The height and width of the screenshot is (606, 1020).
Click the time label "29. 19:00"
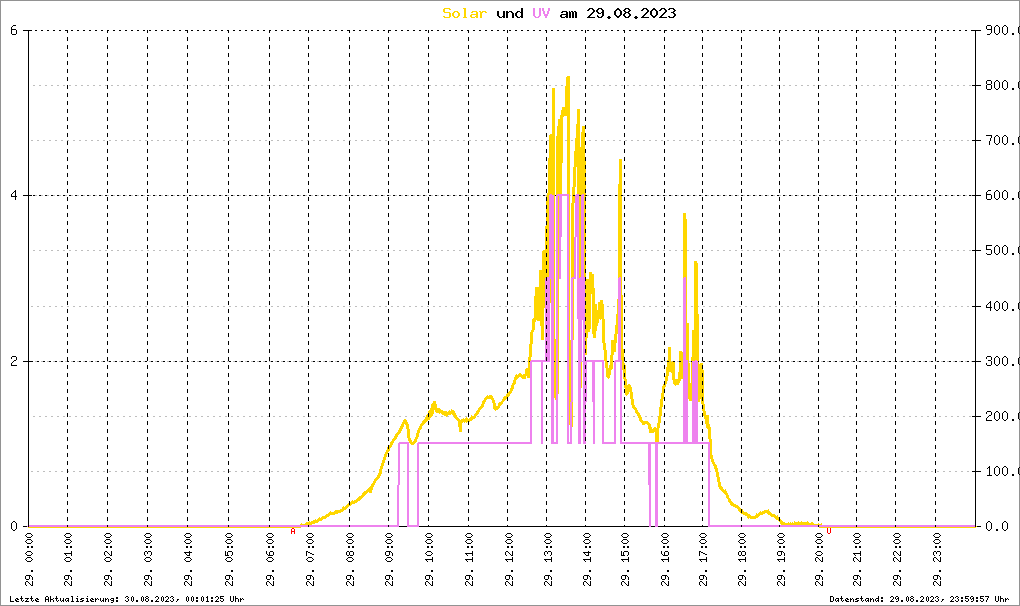[781, 560]
